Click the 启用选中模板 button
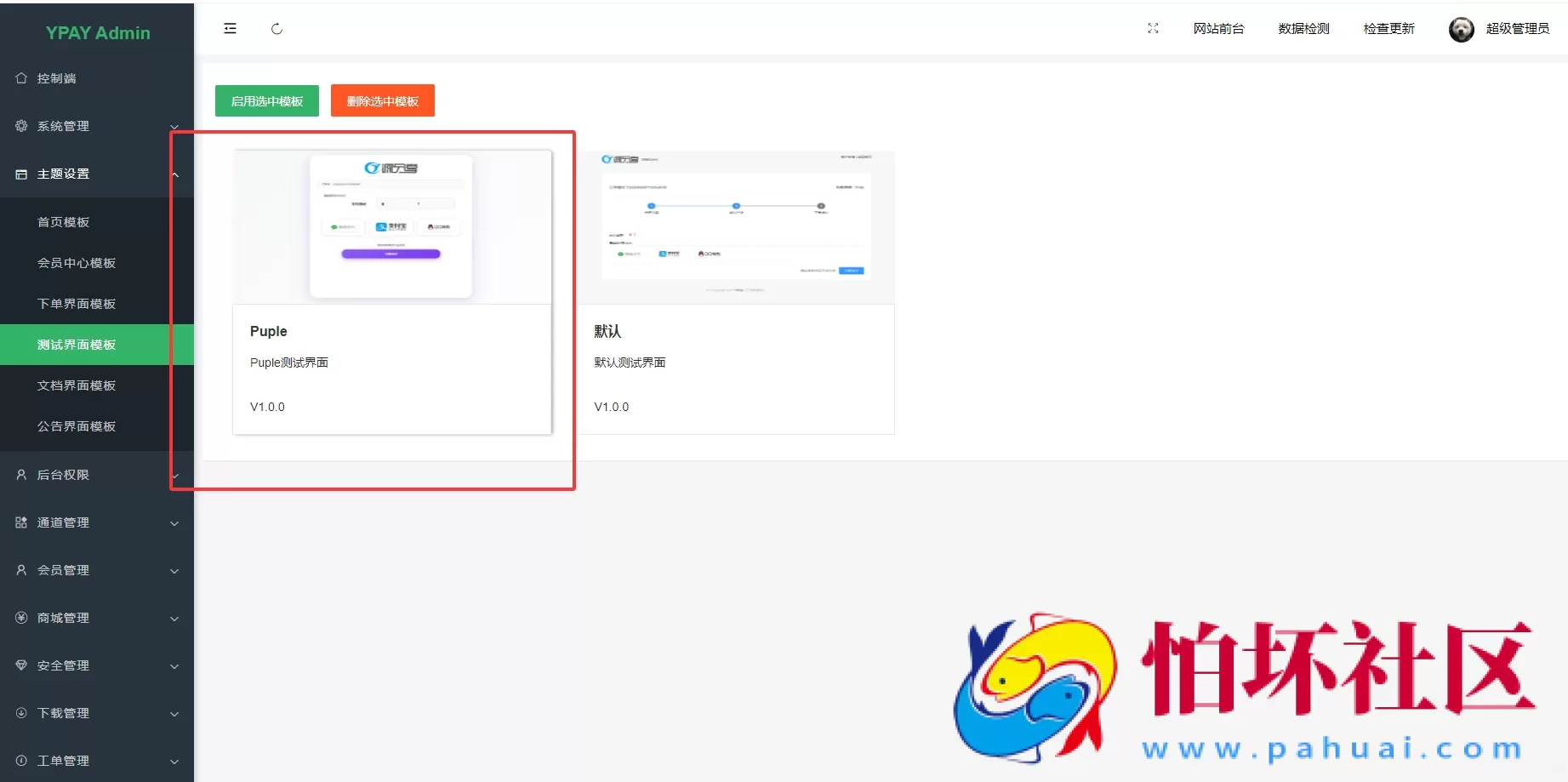Viewport: 1568px width, 782px height. 266,100
